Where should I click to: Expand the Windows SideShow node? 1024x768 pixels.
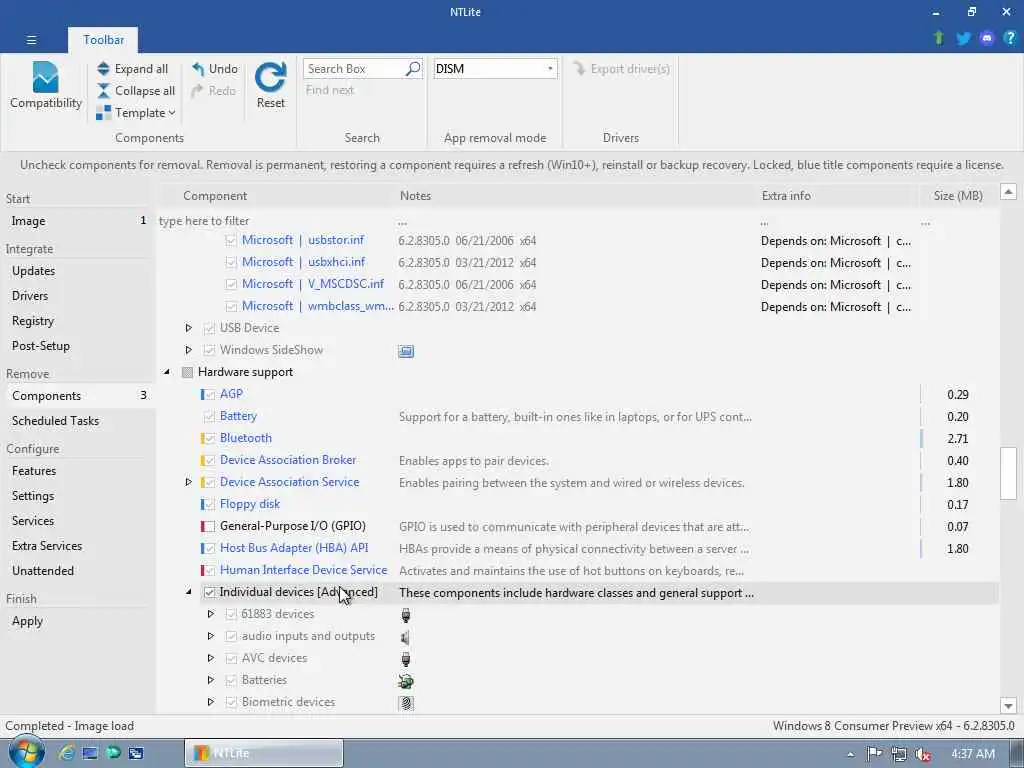pos(188,350)
